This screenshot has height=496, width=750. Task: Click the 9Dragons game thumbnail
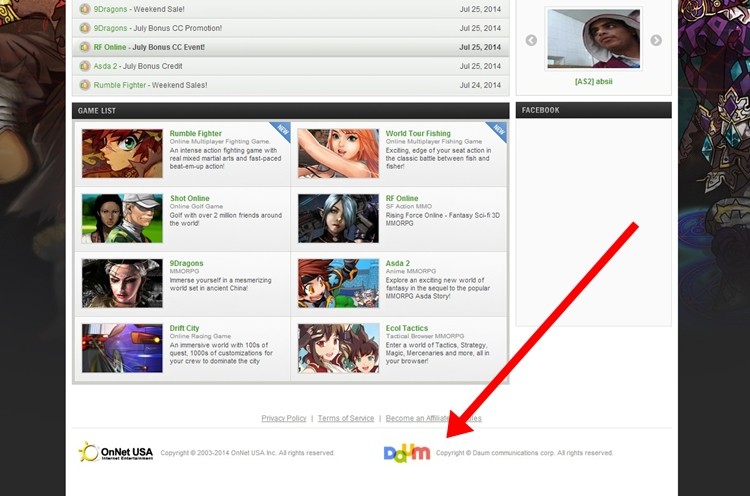(x=122, y=283)
